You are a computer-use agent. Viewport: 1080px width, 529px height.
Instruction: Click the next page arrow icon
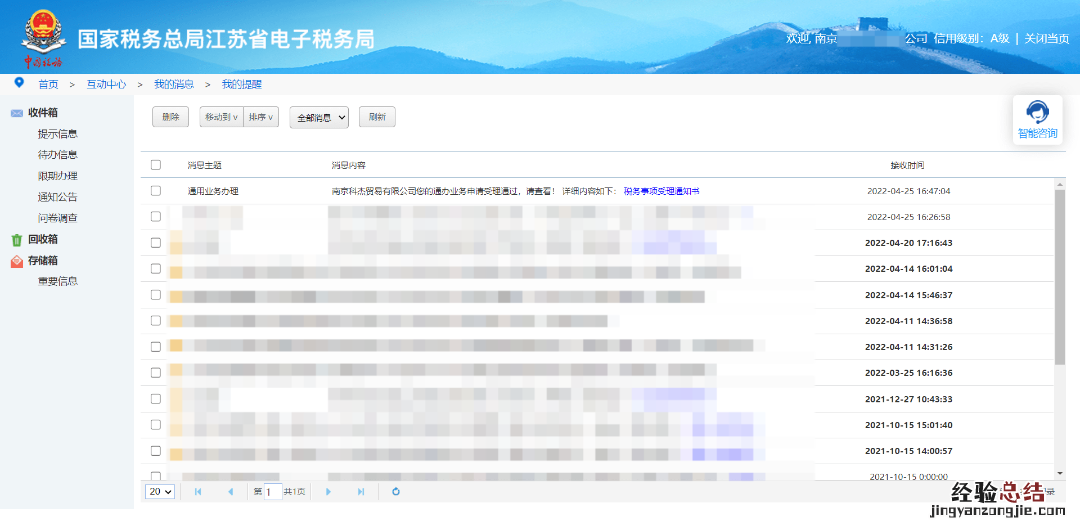[x=328, y=492]
